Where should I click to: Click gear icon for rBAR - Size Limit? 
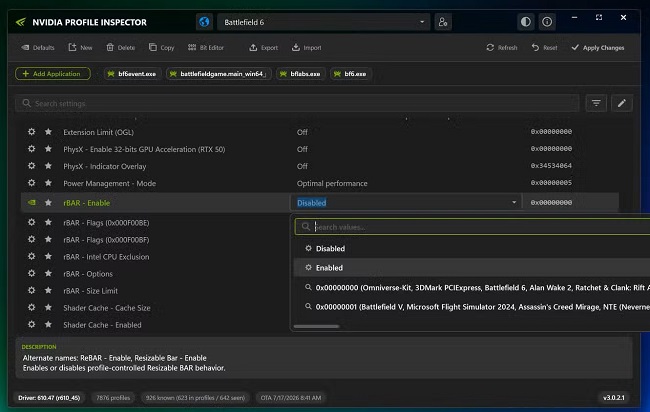coord(32,291)
